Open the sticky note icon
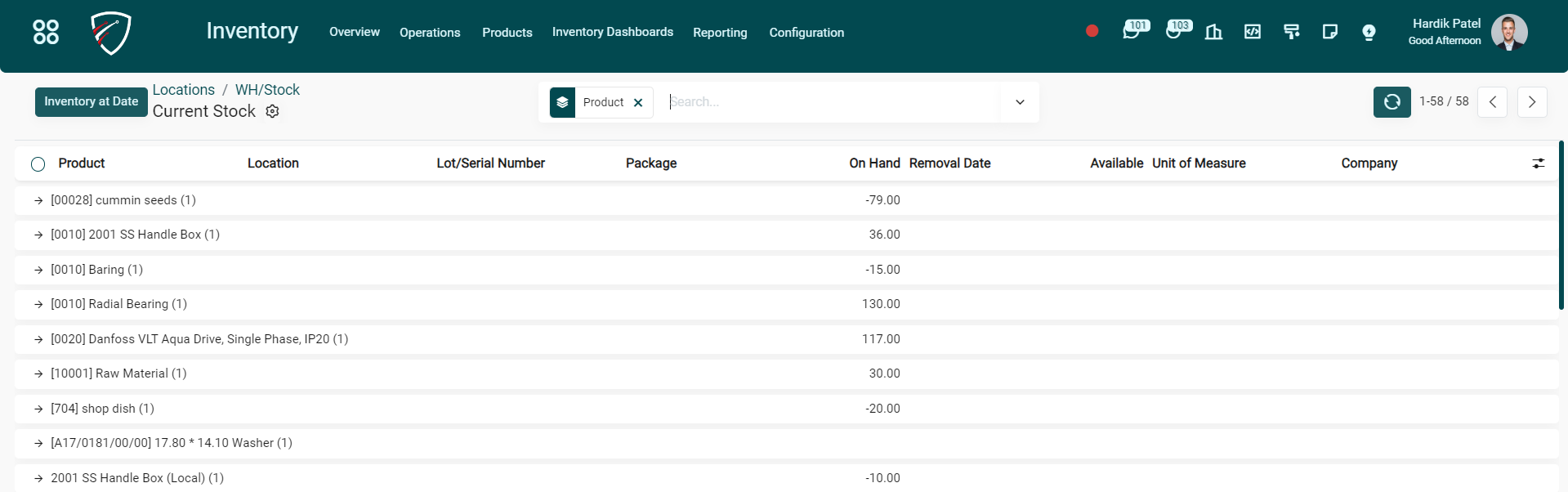The width and height of the screenshot is (1568, 492). tap(1329, 32)
